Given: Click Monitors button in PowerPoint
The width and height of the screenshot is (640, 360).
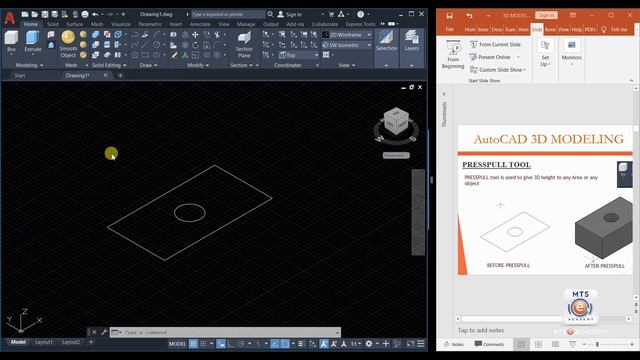Looking at the screenshot, I should 571,52.
